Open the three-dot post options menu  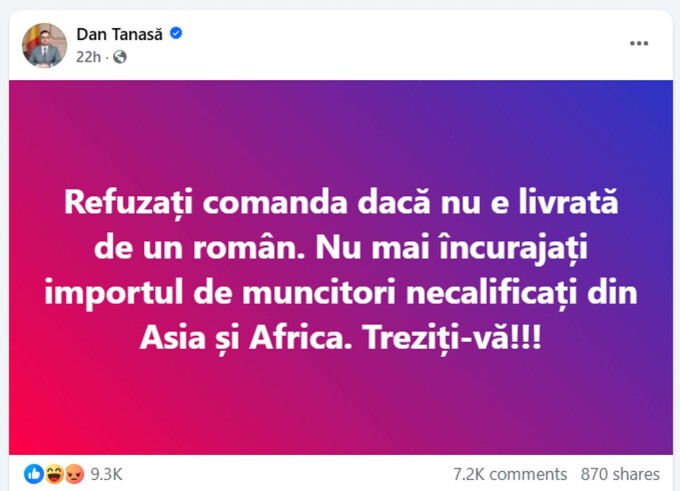(639, 45)
